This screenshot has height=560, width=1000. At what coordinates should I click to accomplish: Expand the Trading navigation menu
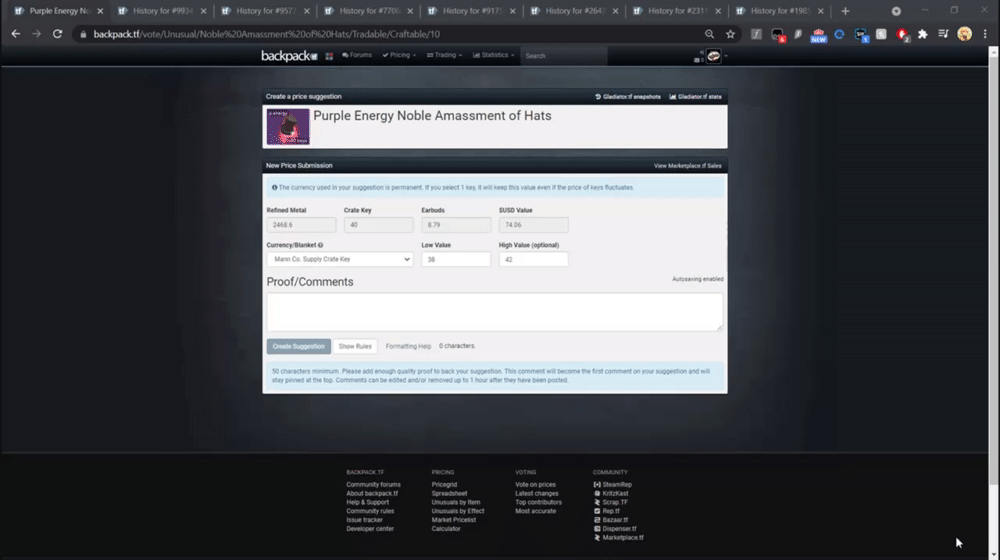tap(445, 55)
